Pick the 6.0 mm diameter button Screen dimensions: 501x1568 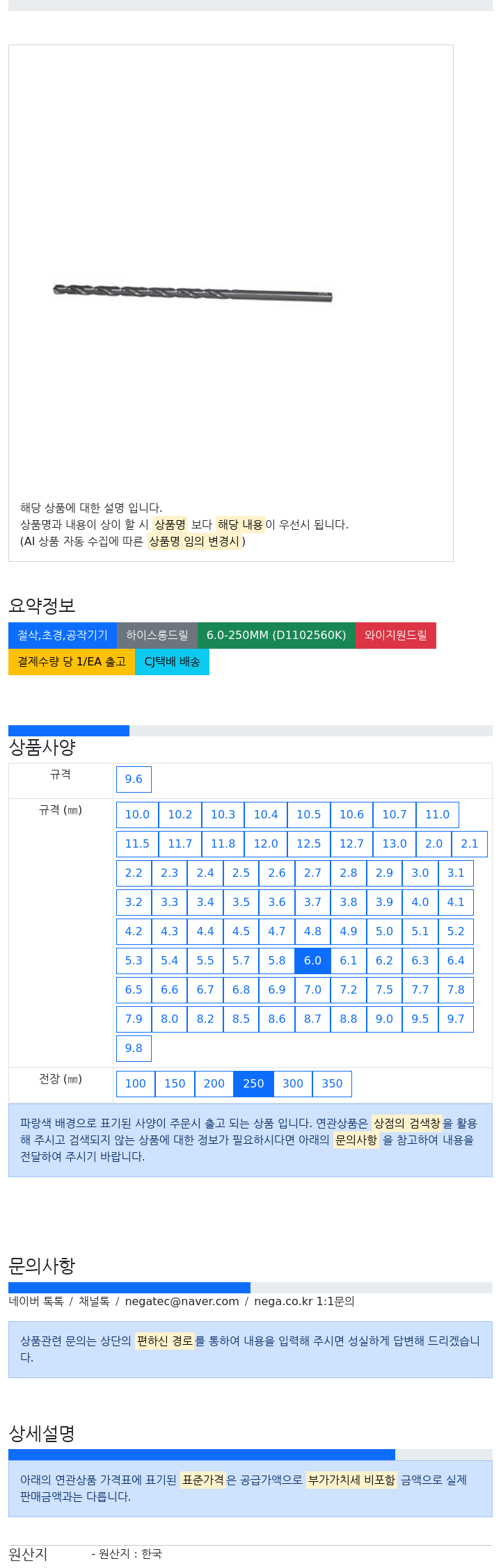(x=313, y=961)
